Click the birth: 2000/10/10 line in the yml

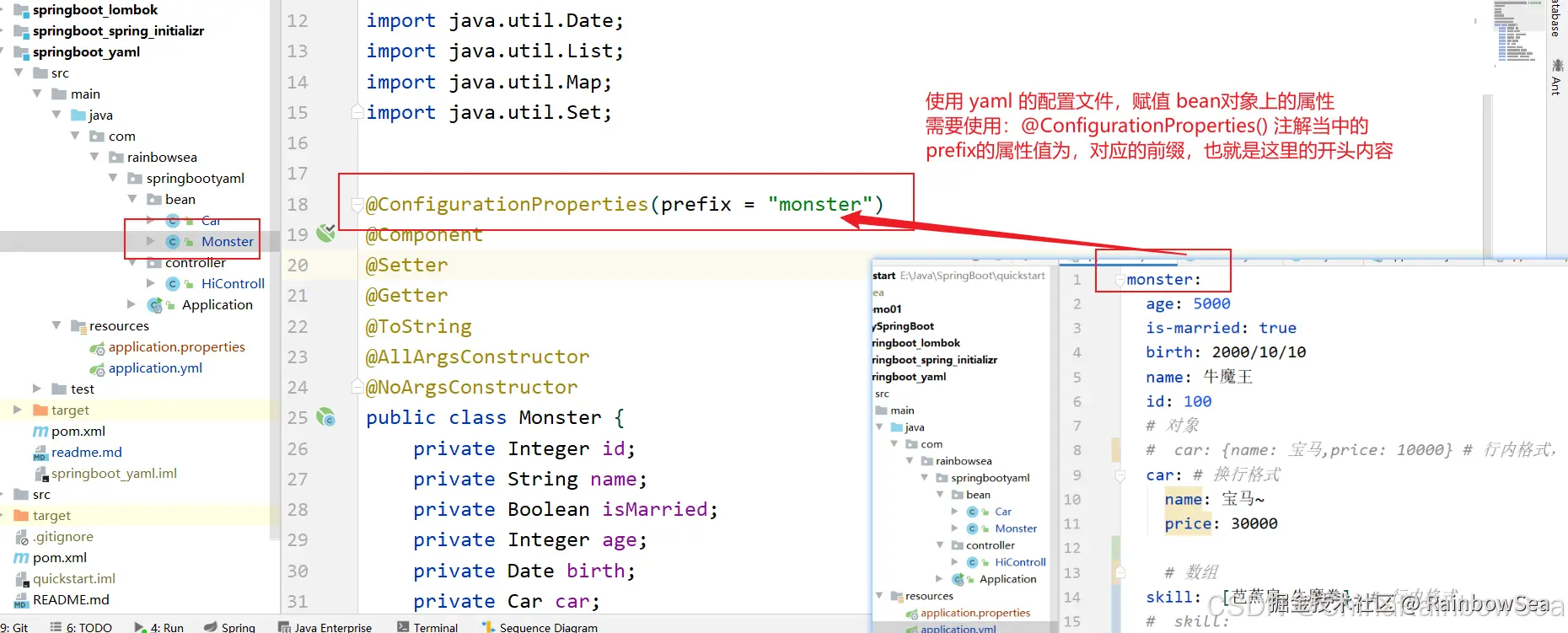(x=1226, y=352)
